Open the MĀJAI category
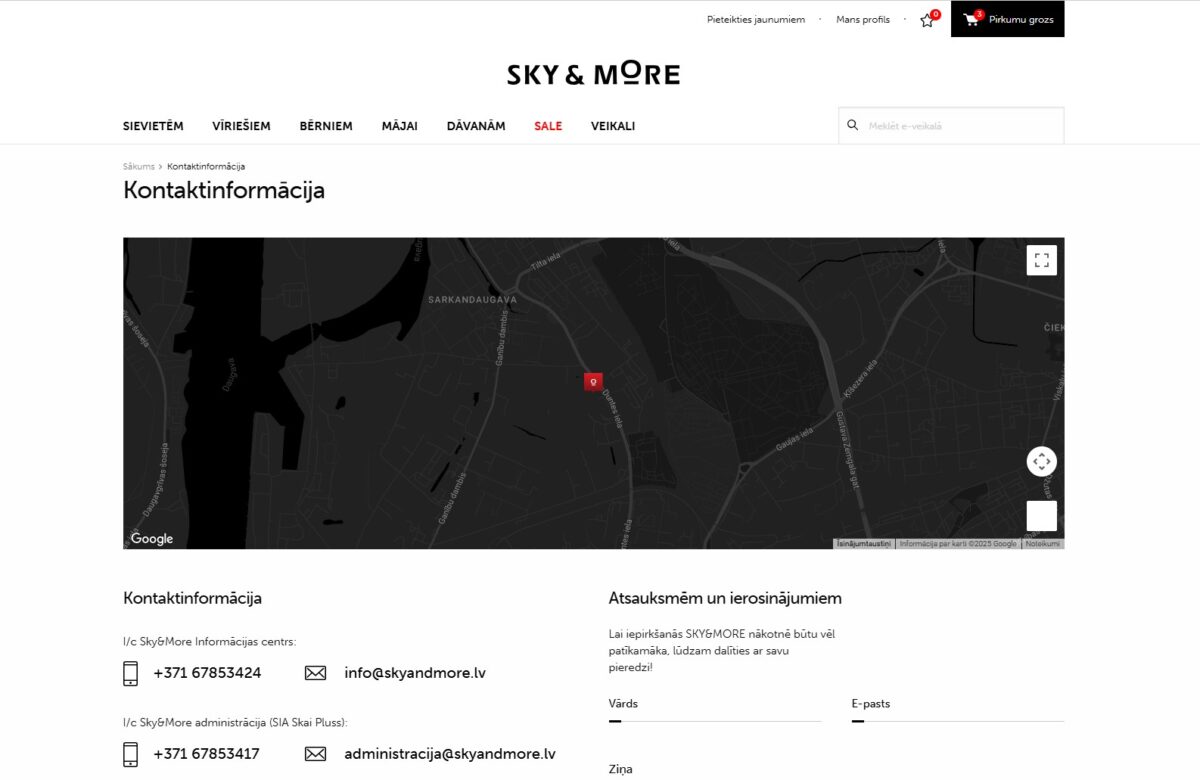The image size is (1200, 780). pyautogui.click(x=400, y=126)
